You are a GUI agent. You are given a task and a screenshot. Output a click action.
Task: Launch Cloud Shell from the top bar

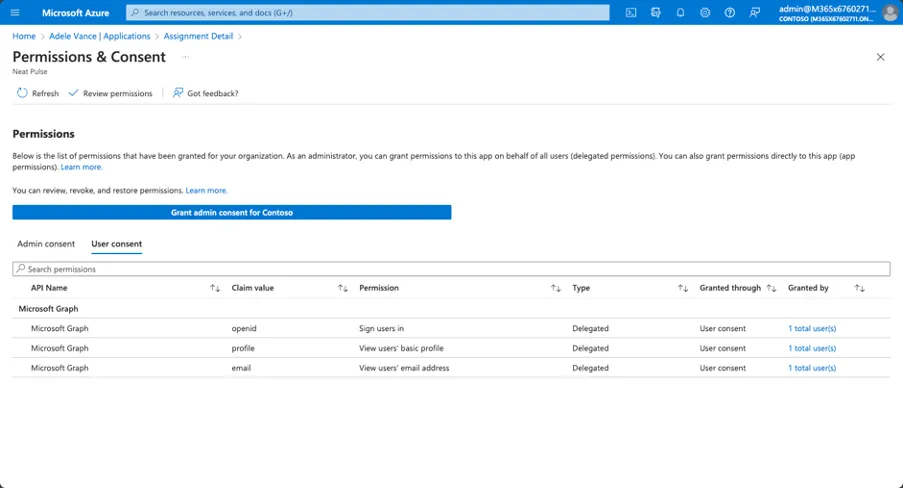click(631, 13)
